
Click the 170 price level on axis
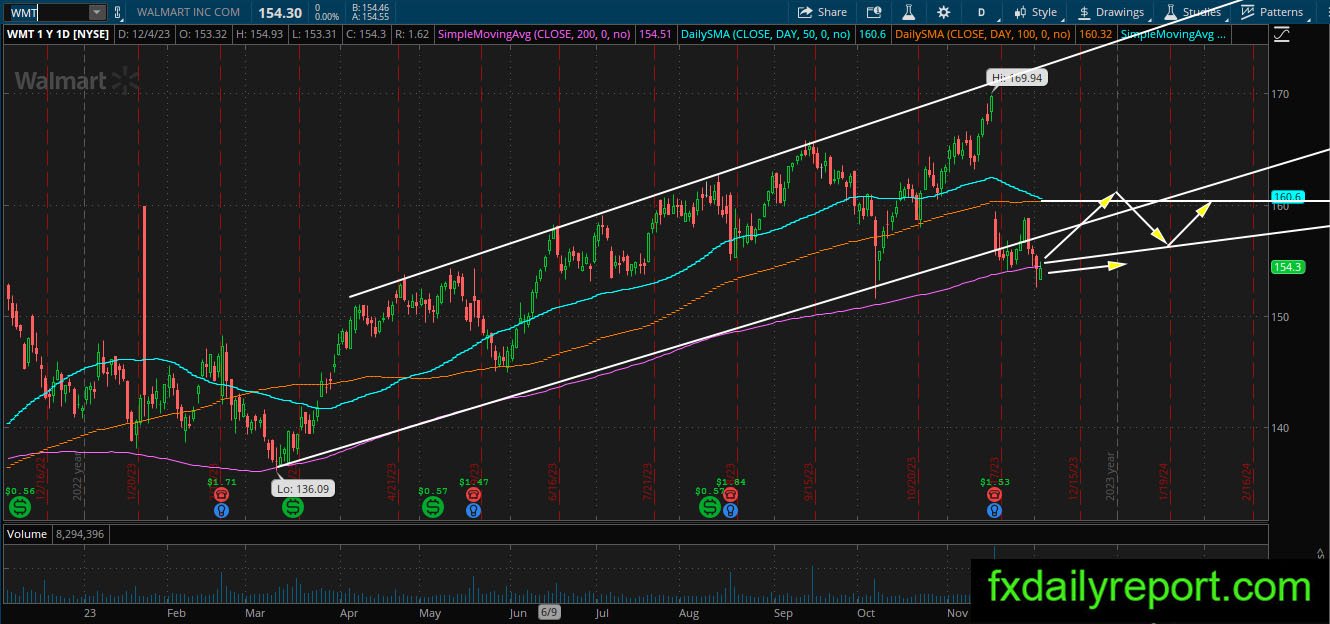(x=1279, y=94)
